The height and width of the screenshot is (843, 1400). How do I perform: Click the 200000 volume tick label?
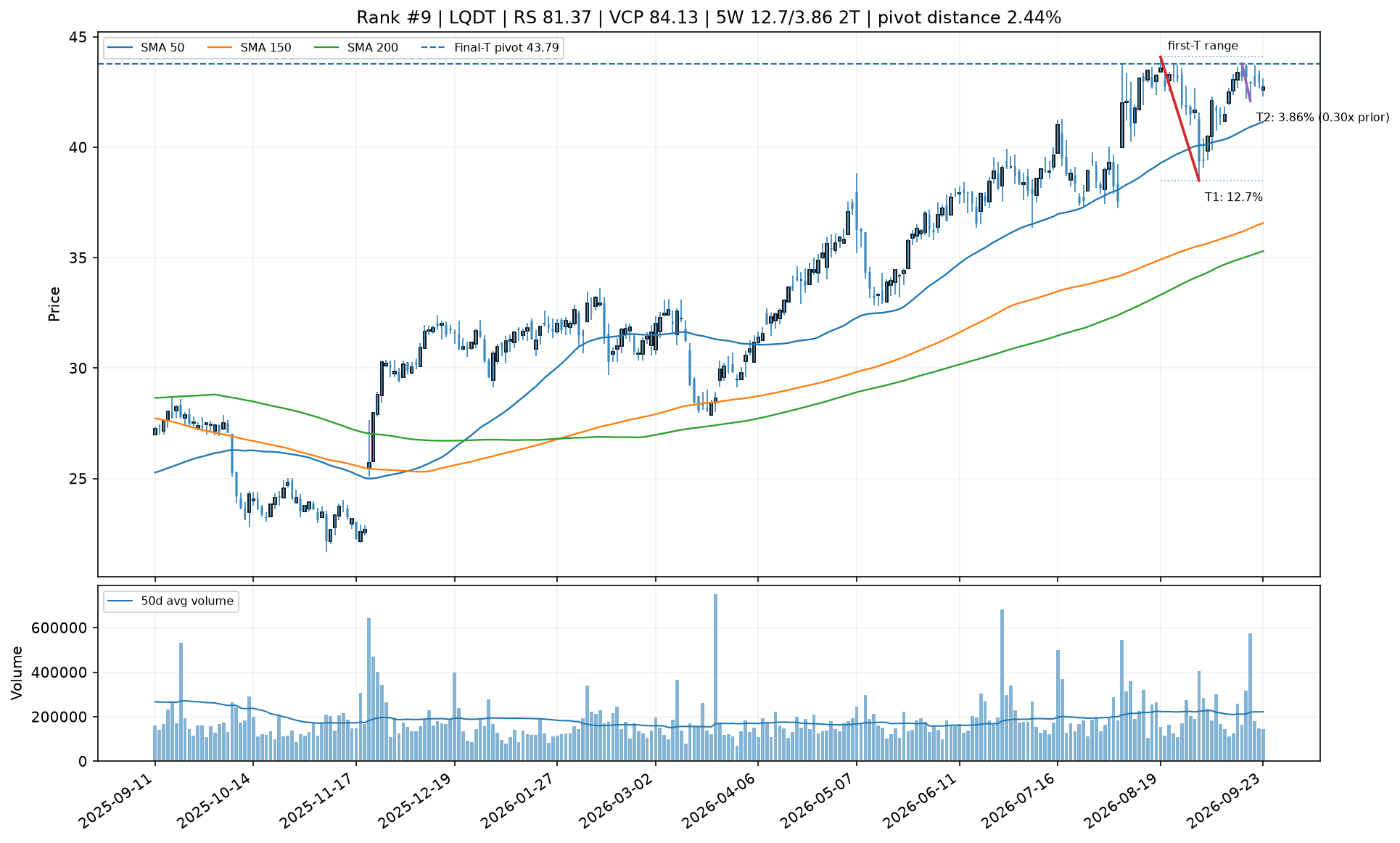[x=59, y=717]
